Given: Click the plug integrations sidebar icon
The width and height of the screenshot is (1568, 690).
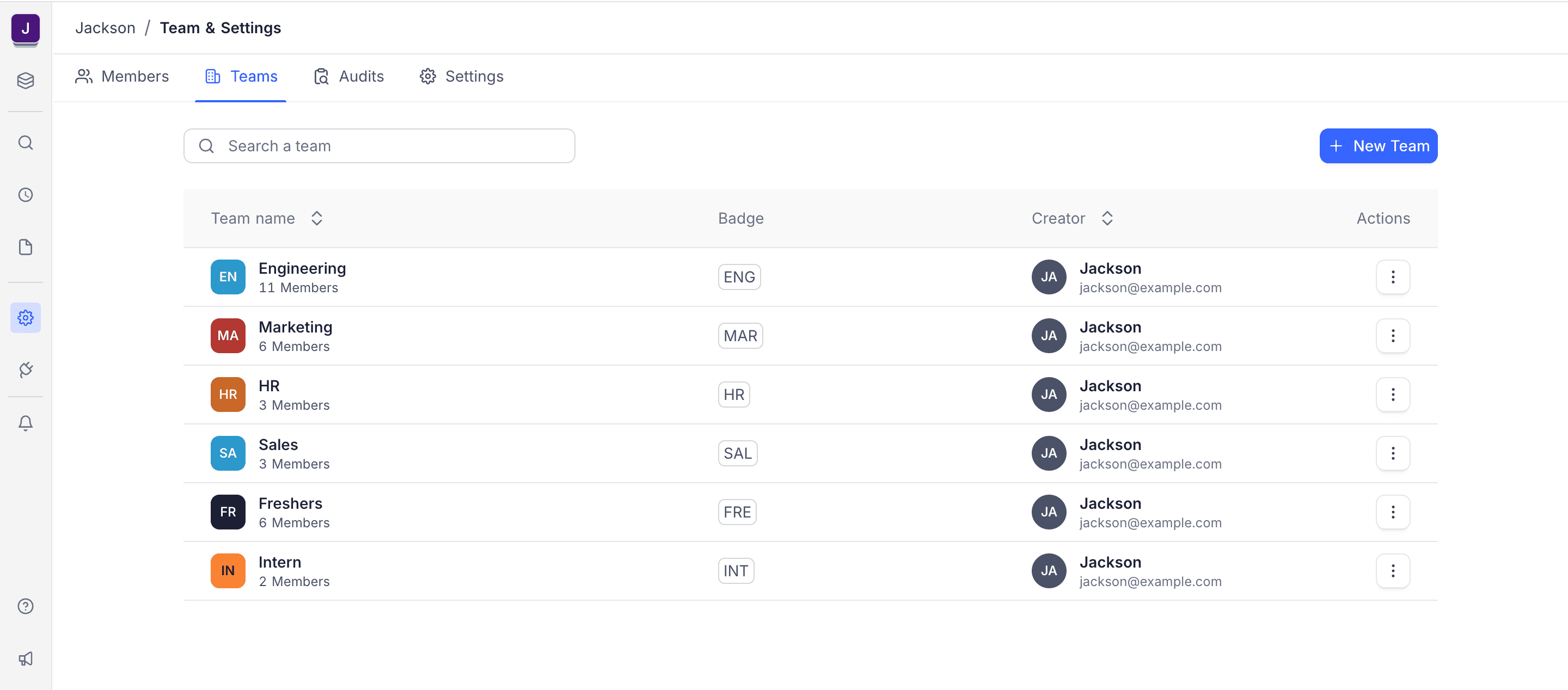Looking at the screenshot, I should coord(26,369).
